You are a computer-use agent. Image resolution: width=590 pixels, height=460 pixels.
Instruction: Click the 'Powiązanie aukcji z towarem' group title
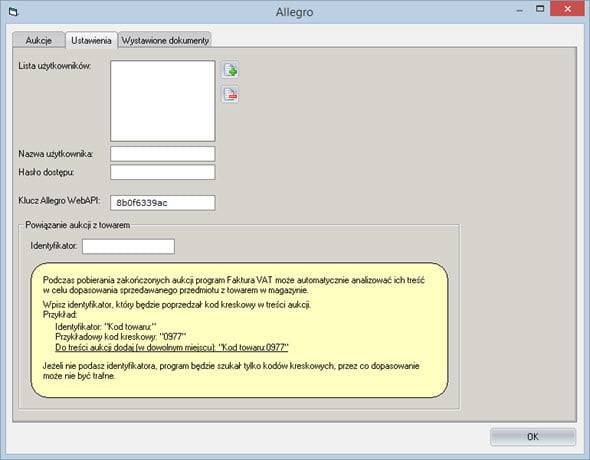pos(78,225)
